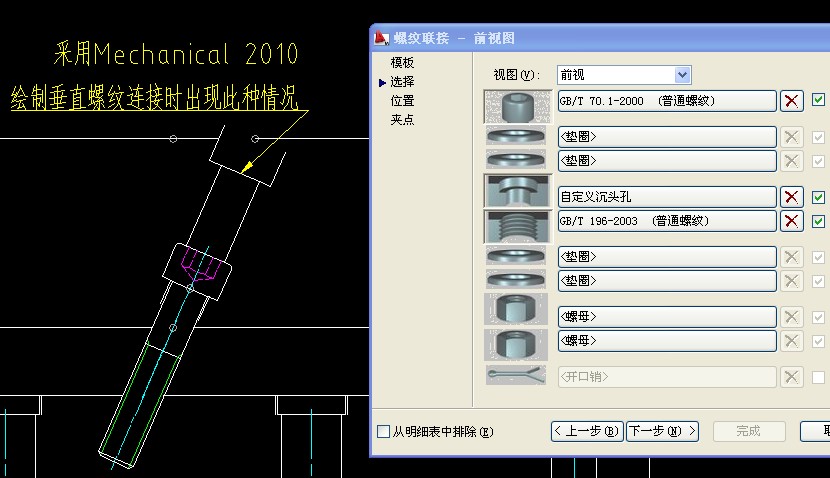Delete the GB/T 196-2003 thread selection
This screenshot has height=478, width=830.
[x=791, y=221]
